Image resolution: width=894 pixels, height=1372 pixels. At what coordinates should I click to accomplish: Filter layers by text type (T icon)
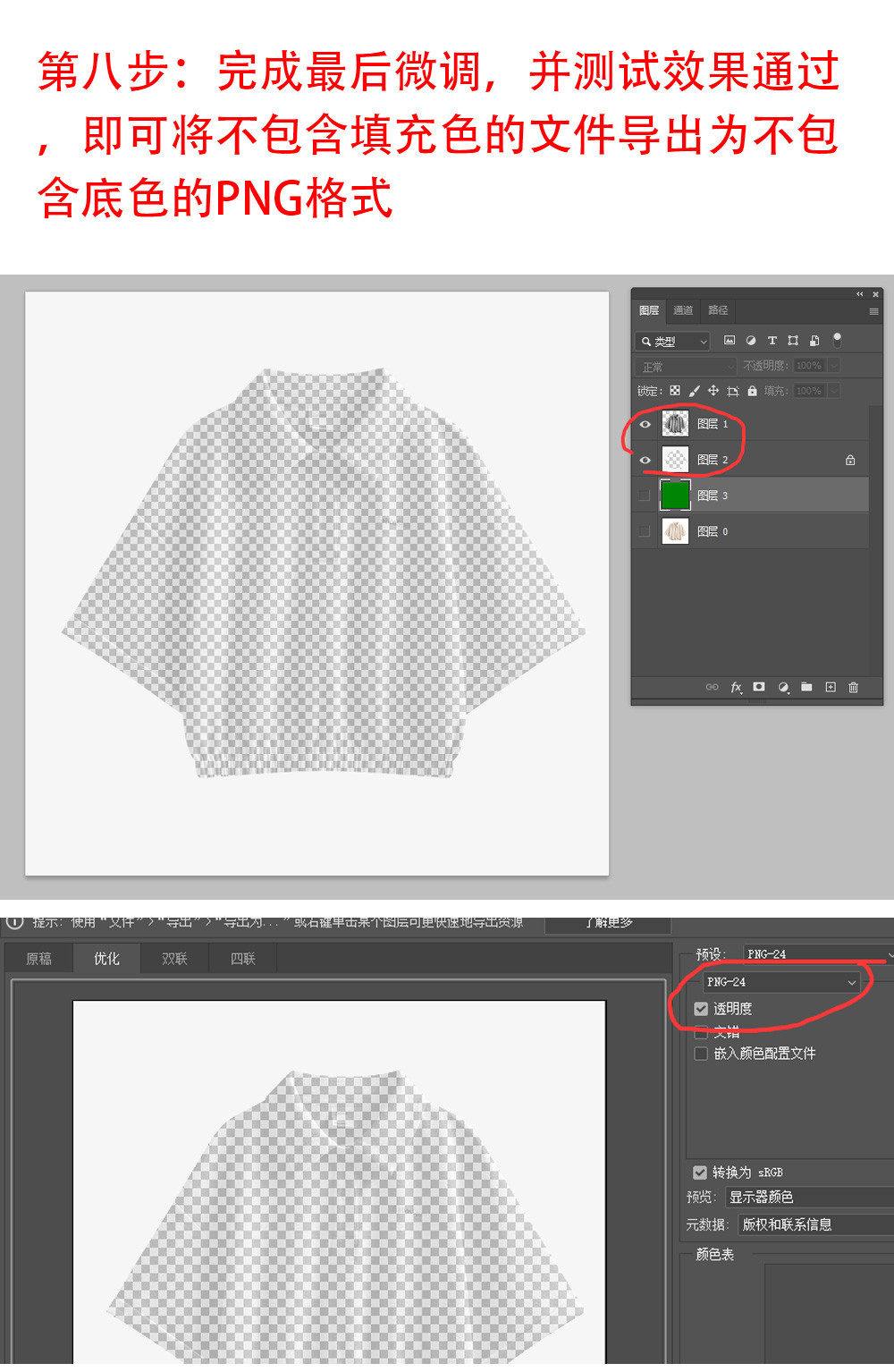[x=772, y=341]
